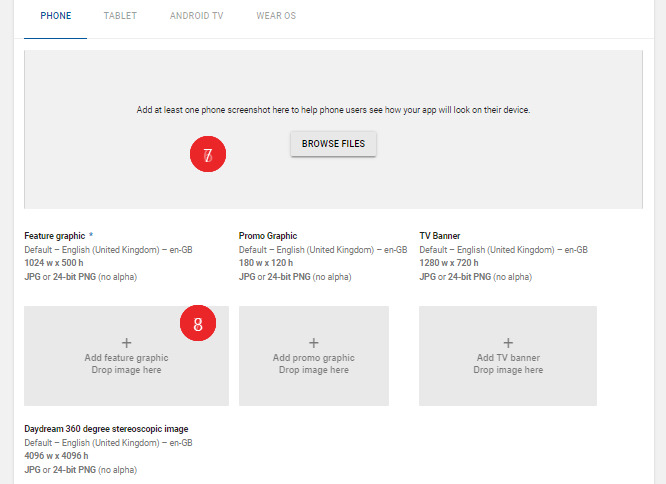
Task: Open the TABLET tab
Action: 120,16
